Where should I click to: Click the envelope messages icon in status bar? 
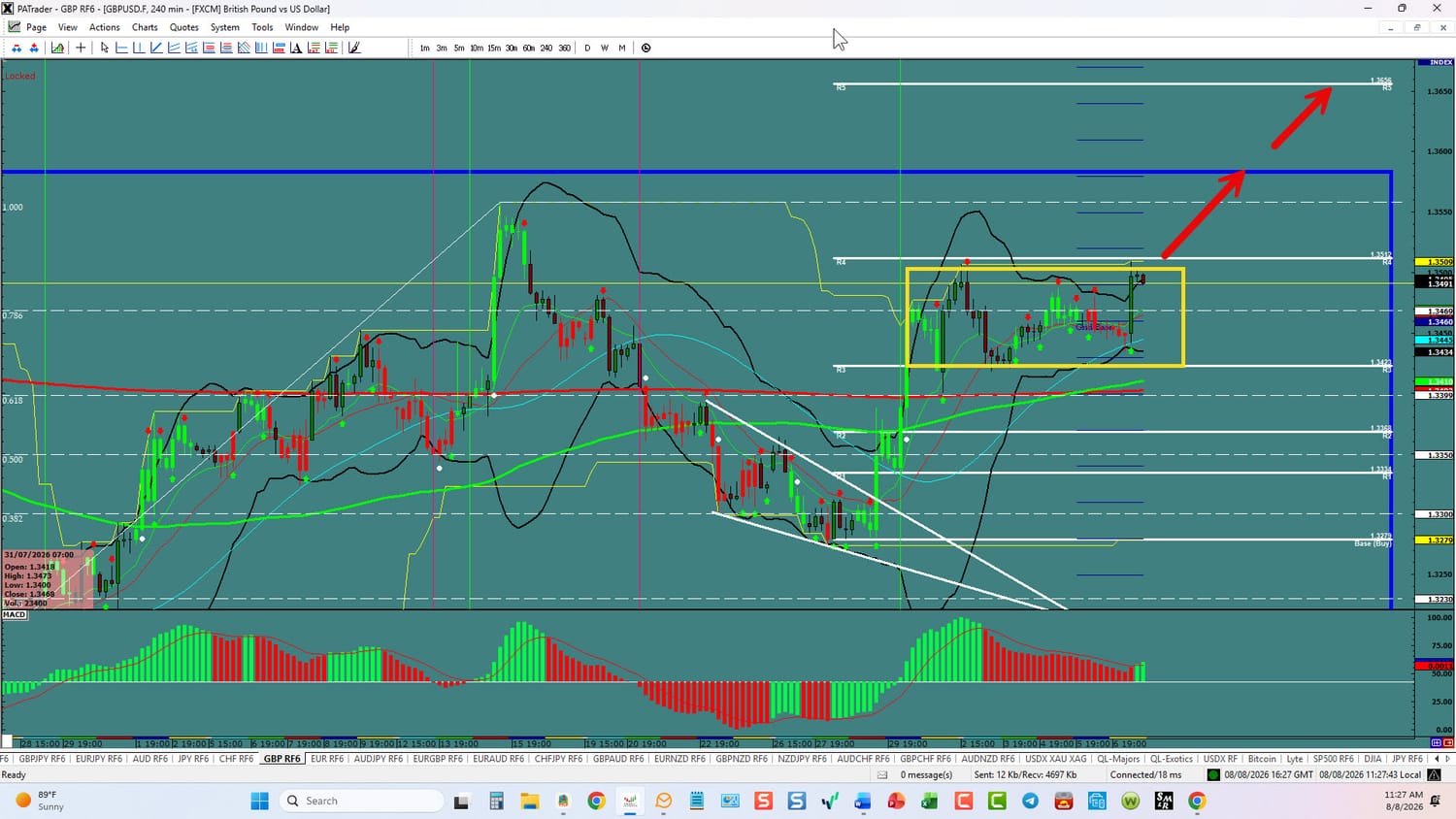(x=882, y=774)
